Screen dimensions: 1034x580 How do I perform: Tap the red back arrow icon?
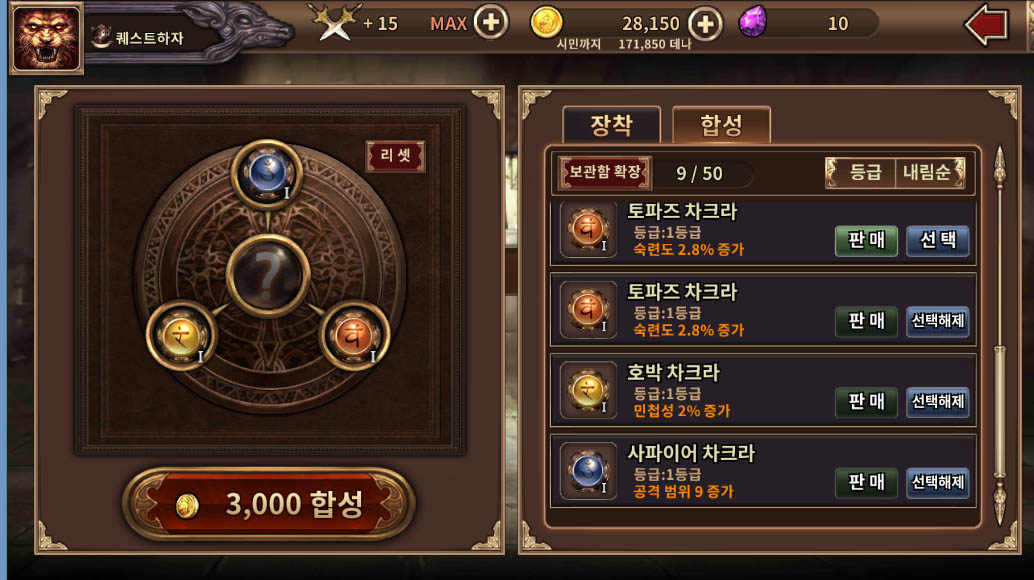tap(987, 25)
